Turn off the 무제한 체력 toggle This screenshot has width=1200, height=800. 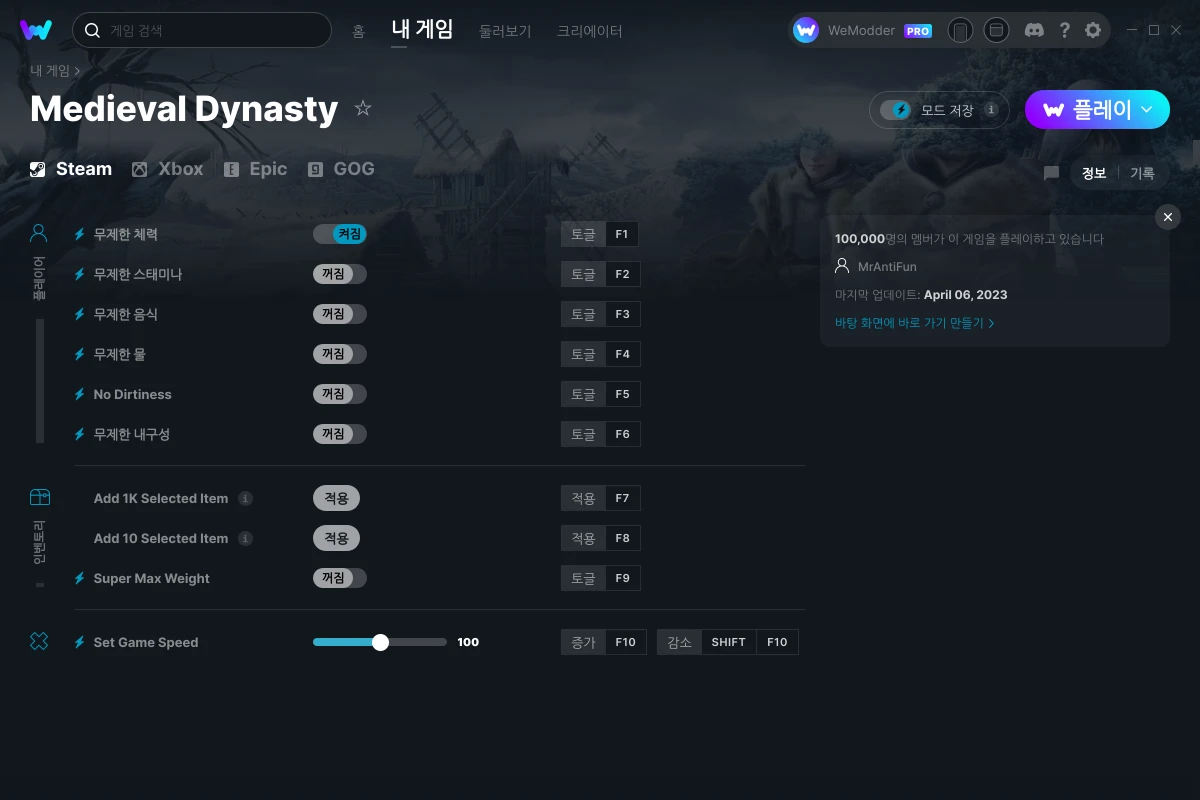340,234
